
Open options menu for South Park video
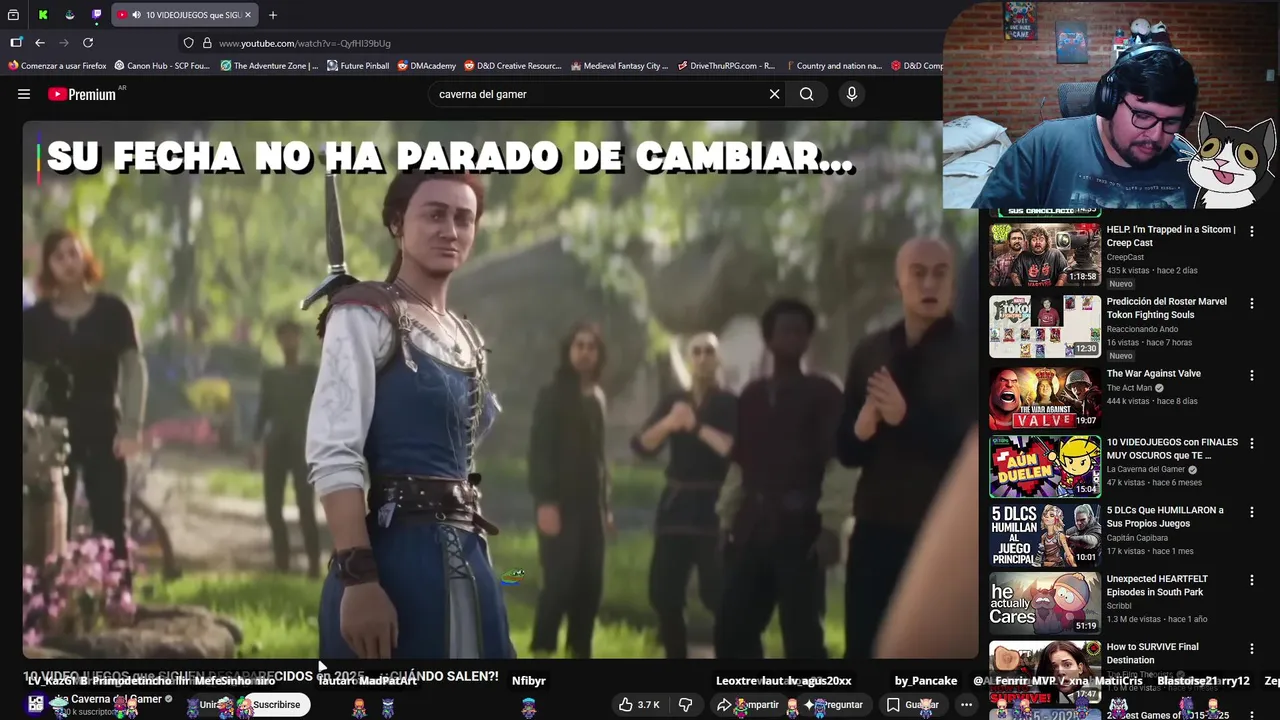pyautogui.click(x=1251, y=580)
